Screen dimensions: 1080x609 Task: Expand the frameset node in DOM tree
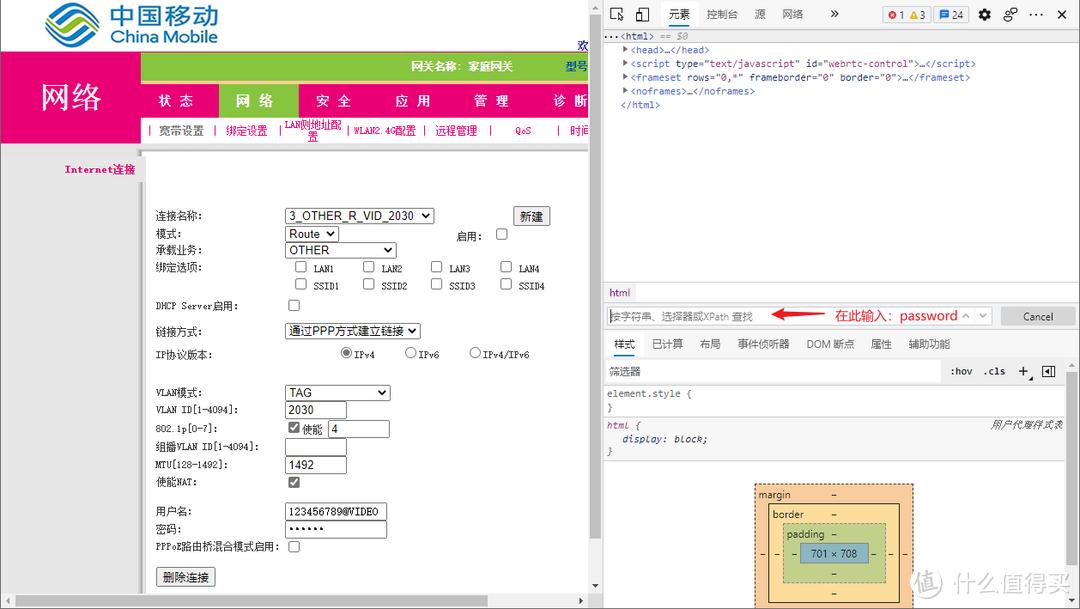point(626,77)
